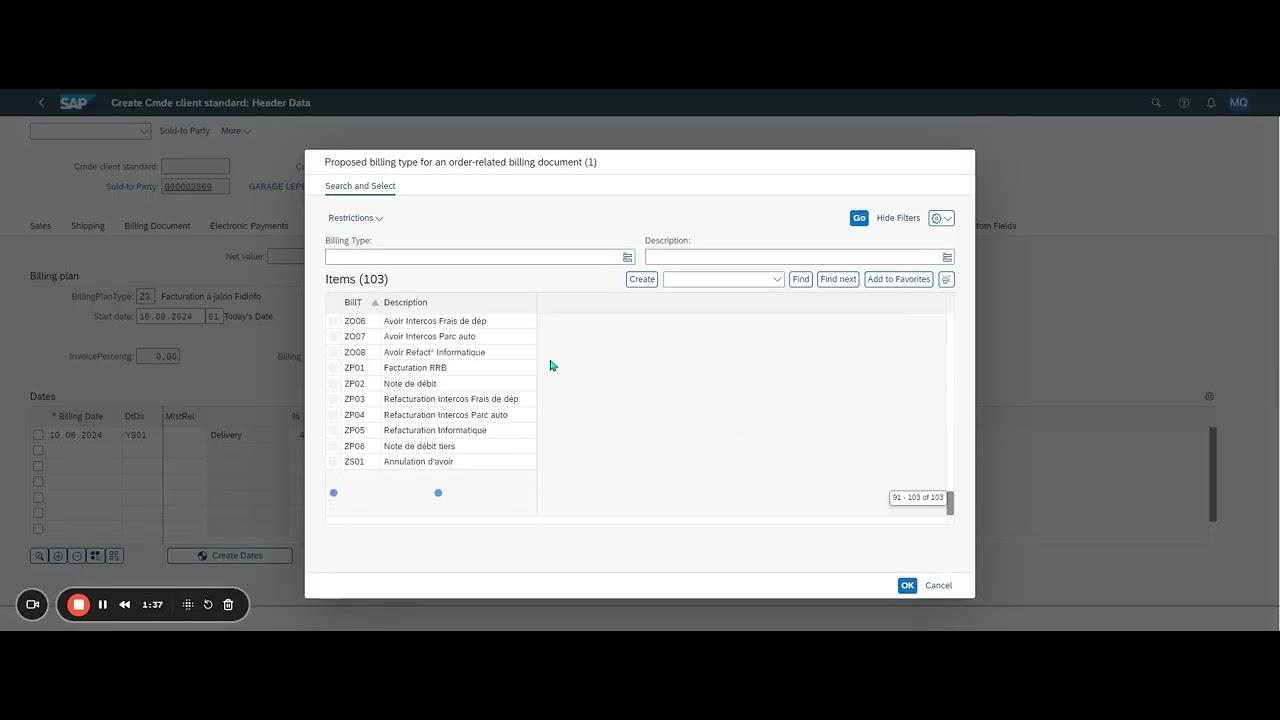The height and width of the screenshot is (720, 1280).
Task: Click the camera icon in recorder overlay
Action: [x=32, y=604]
